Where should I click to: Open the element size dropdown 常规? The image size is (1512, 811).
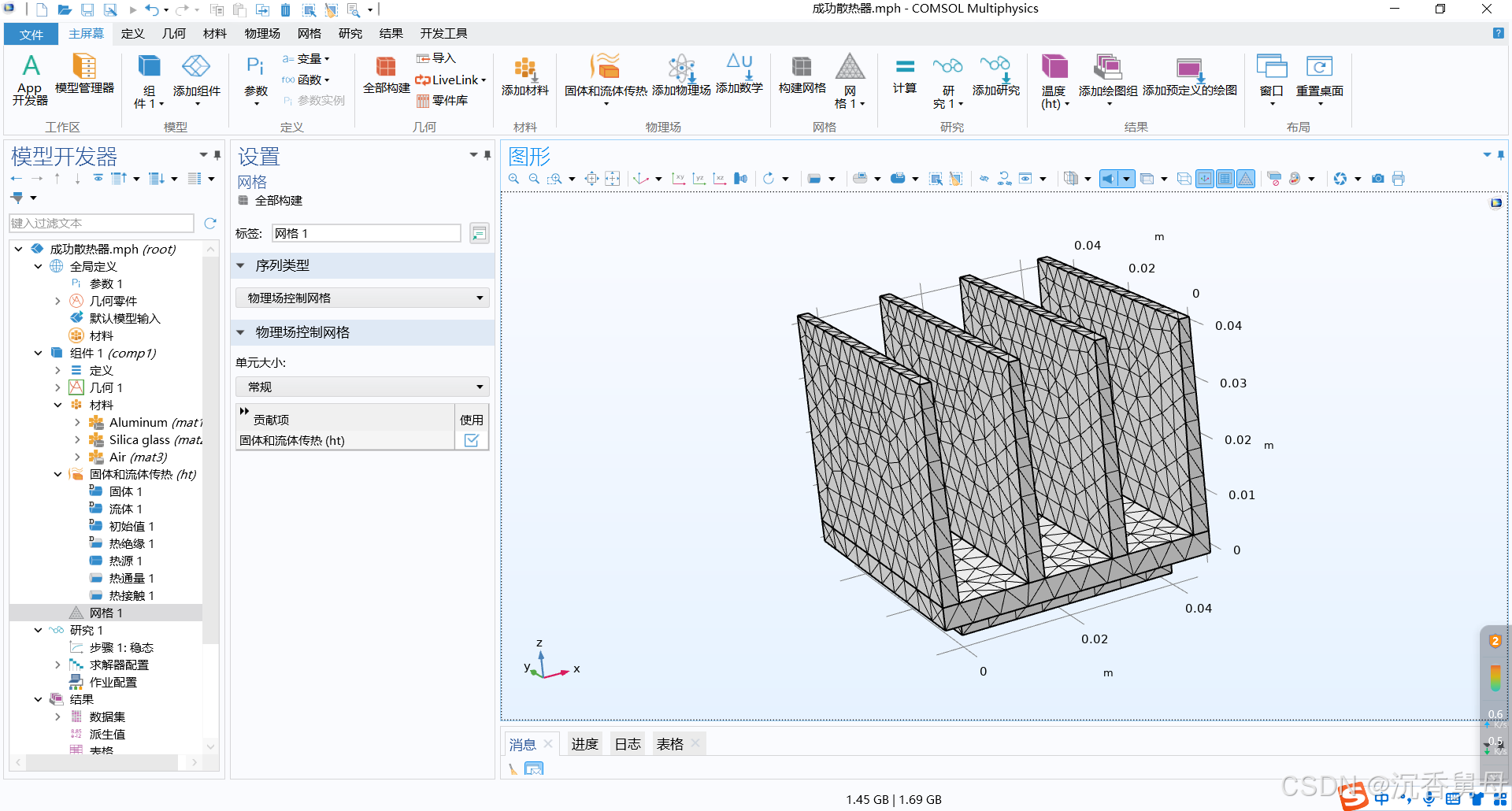coord(363,387)
